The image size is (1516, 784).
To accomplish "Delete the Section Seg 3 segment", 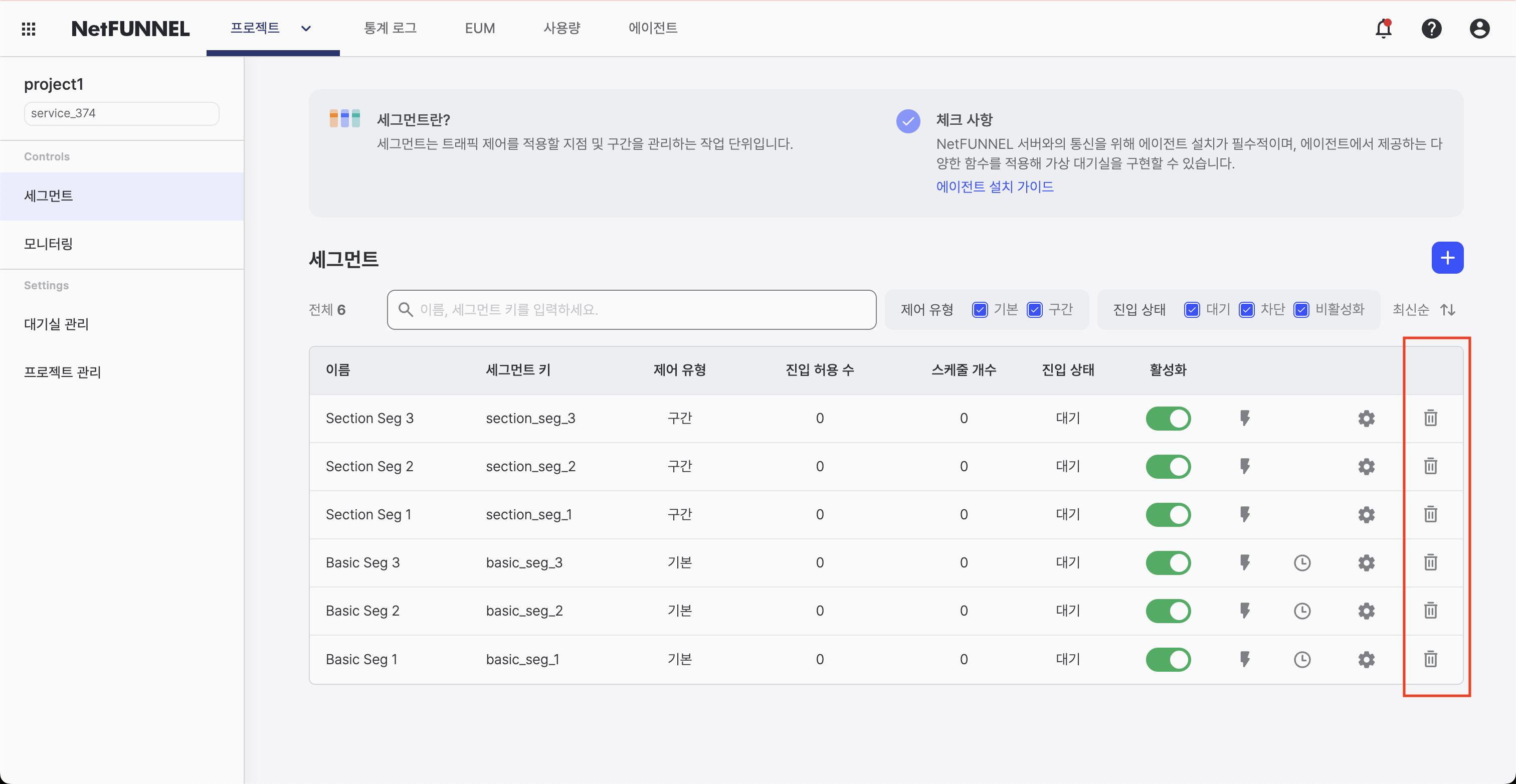I will click(1430, 418).
